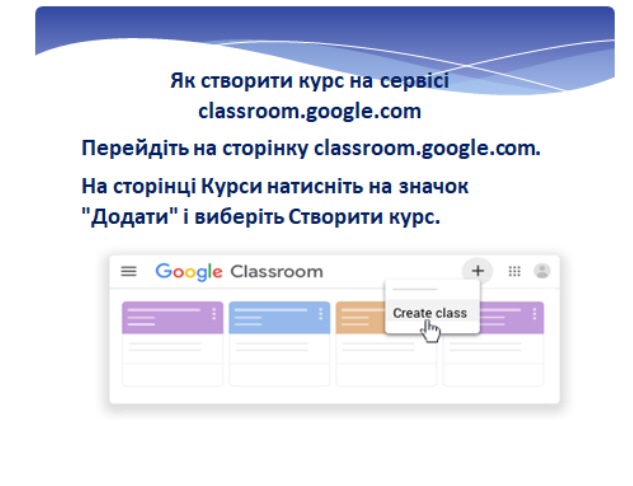Open the user account avatar
Screen dimensions: 633x486
pyautogui.click(x=543, y=271)
